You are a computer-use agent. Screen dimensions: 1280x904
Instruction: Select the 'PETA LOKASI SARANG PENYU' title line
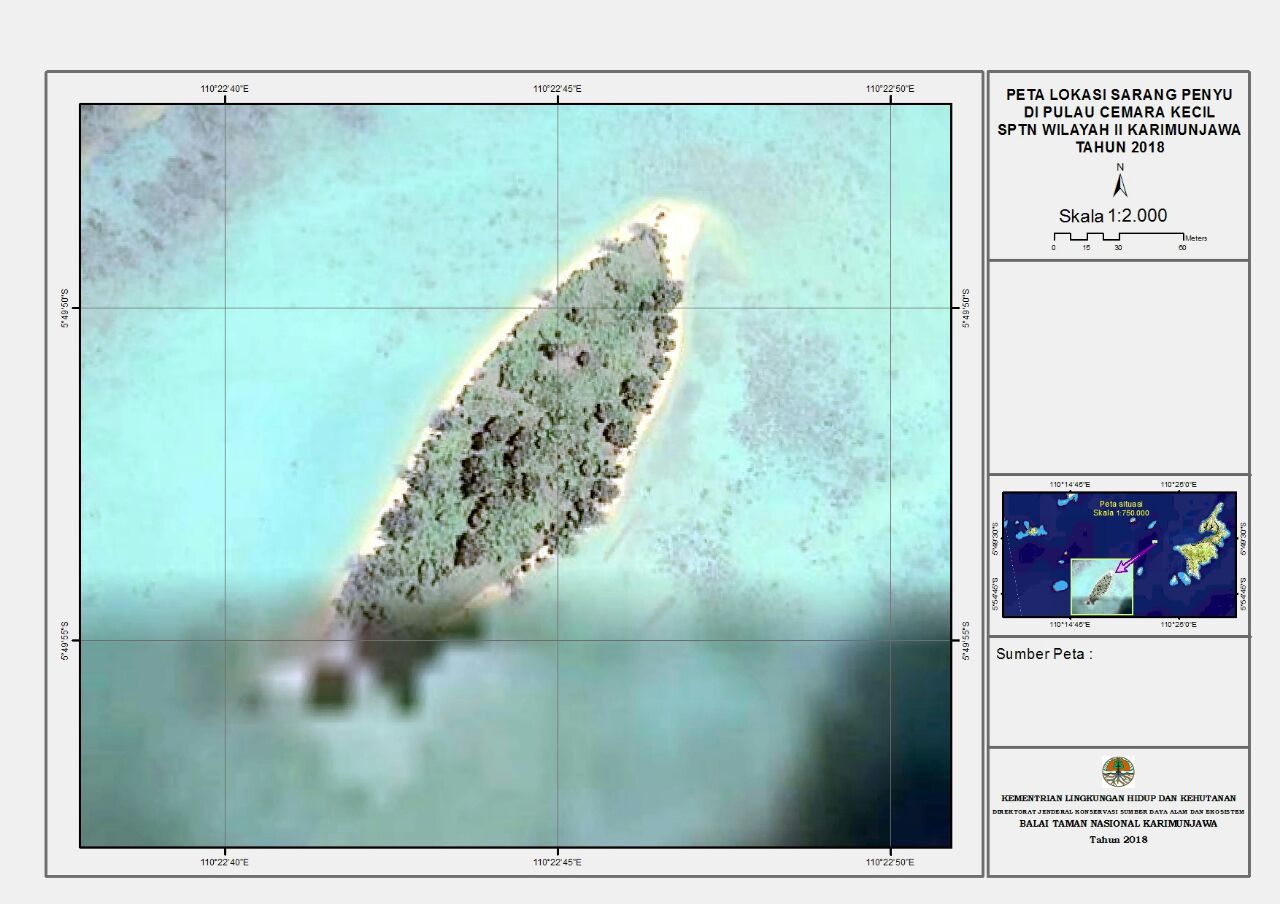[x=1119, y=94]
